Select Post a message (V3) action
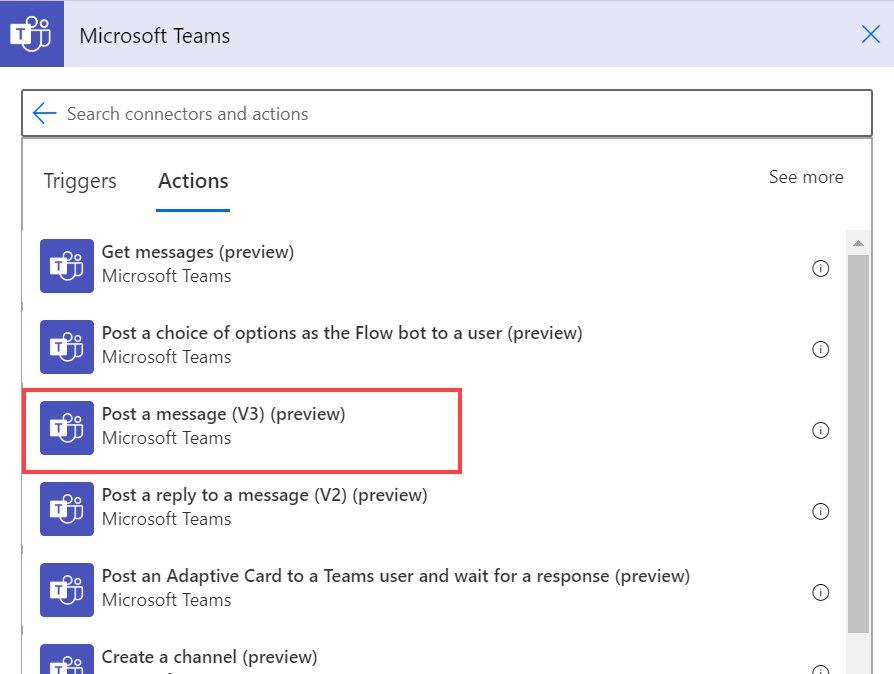The height and width of the screenshot is (674, 894). (x=223, y=414)
